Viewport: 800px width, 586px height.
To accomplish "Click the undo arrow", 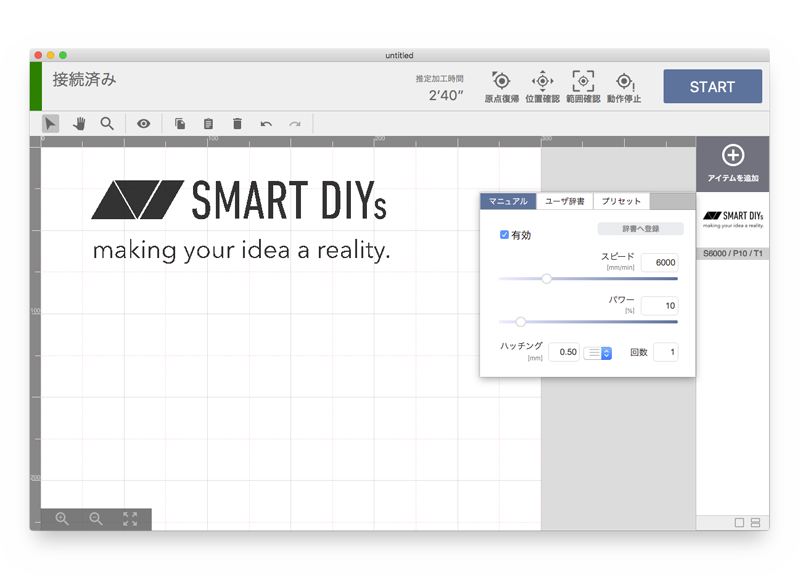I will point(265,123).
